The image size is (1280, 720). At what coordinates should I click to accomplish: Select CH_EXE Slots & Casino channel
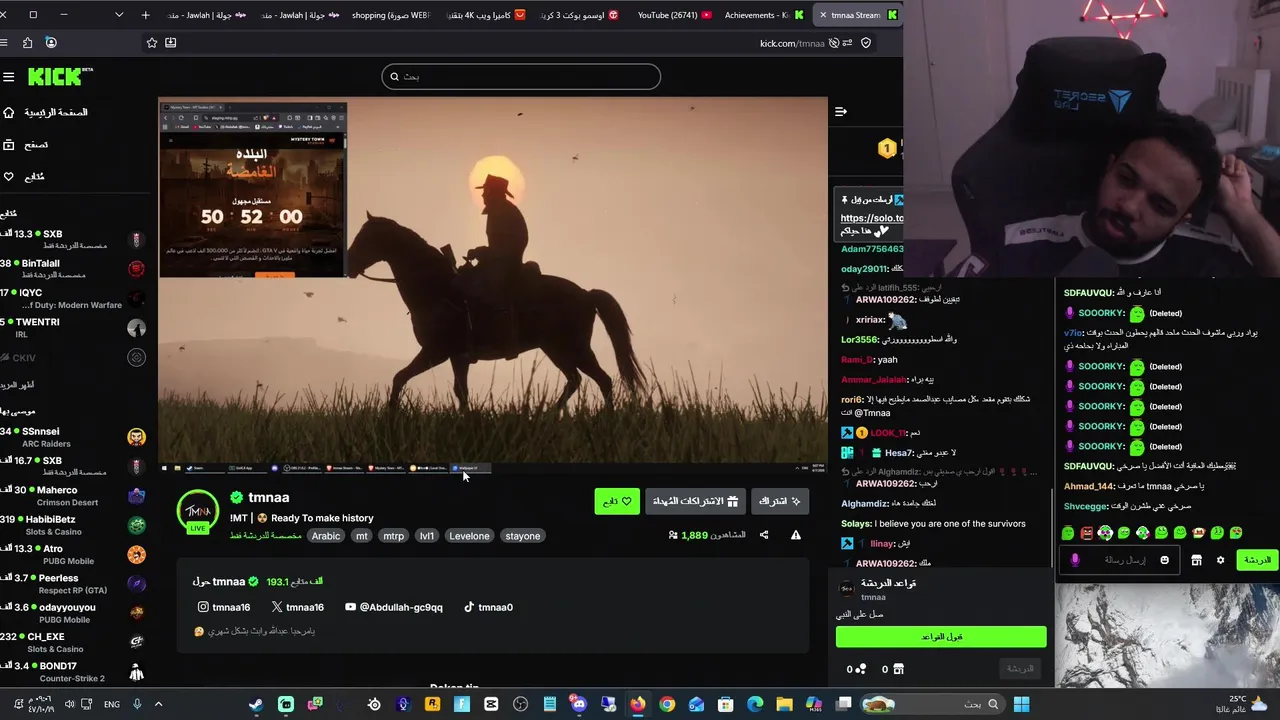pos(73,642)
